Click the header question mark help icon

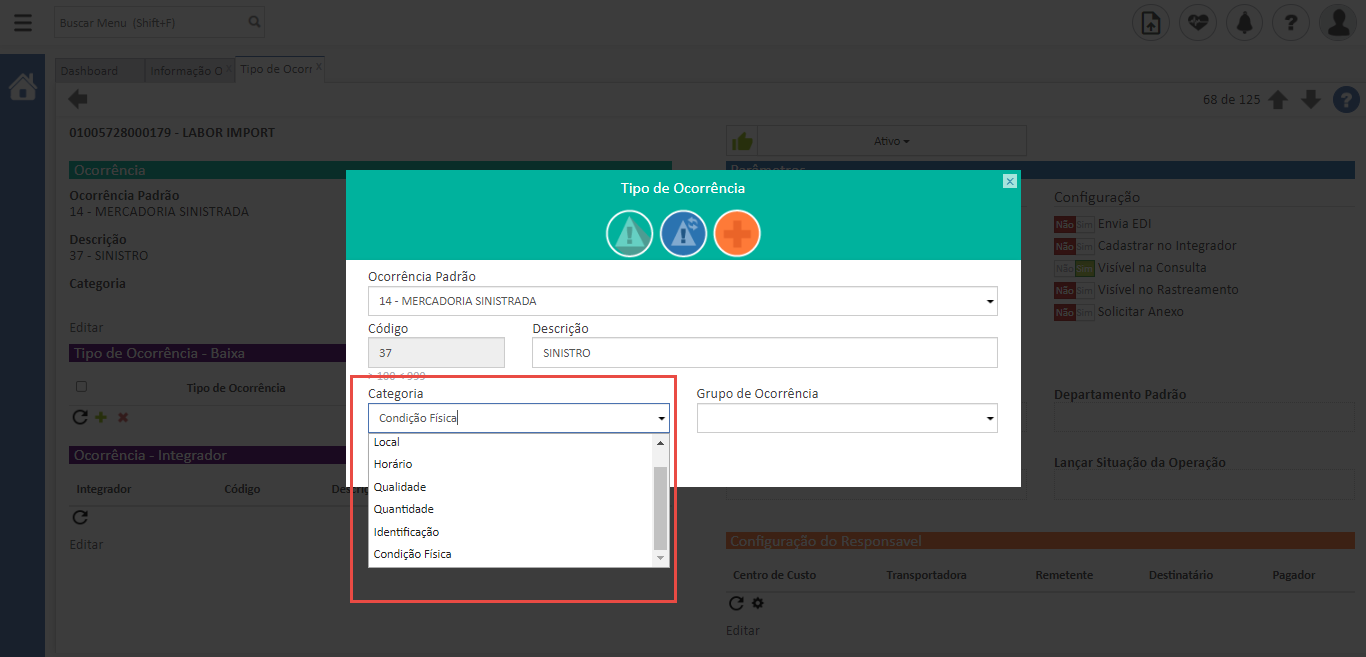click(1291, 22)
